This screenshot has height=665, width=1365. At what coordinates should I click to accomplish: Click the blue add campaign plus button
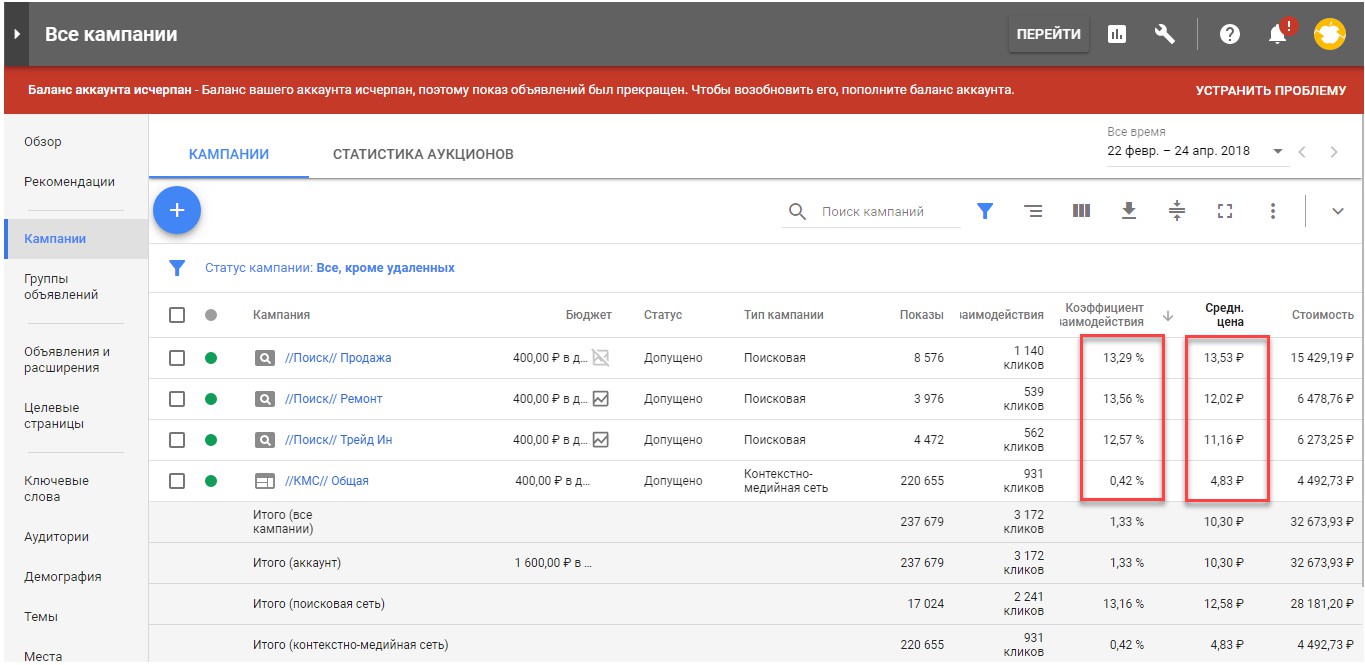177,210
